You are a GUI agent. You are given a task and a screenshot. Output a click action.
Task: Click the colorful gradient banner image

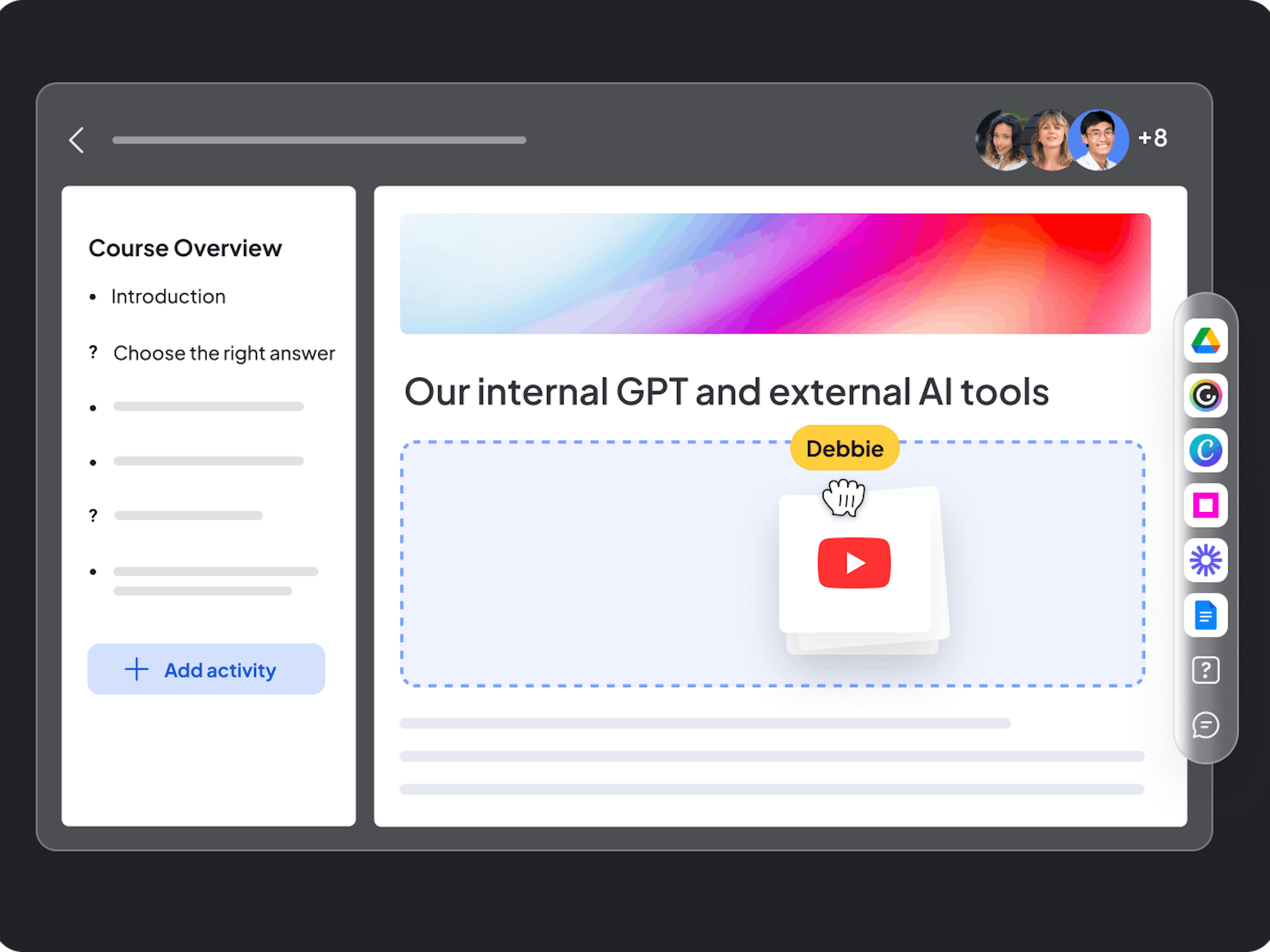[x=775, y=274]
